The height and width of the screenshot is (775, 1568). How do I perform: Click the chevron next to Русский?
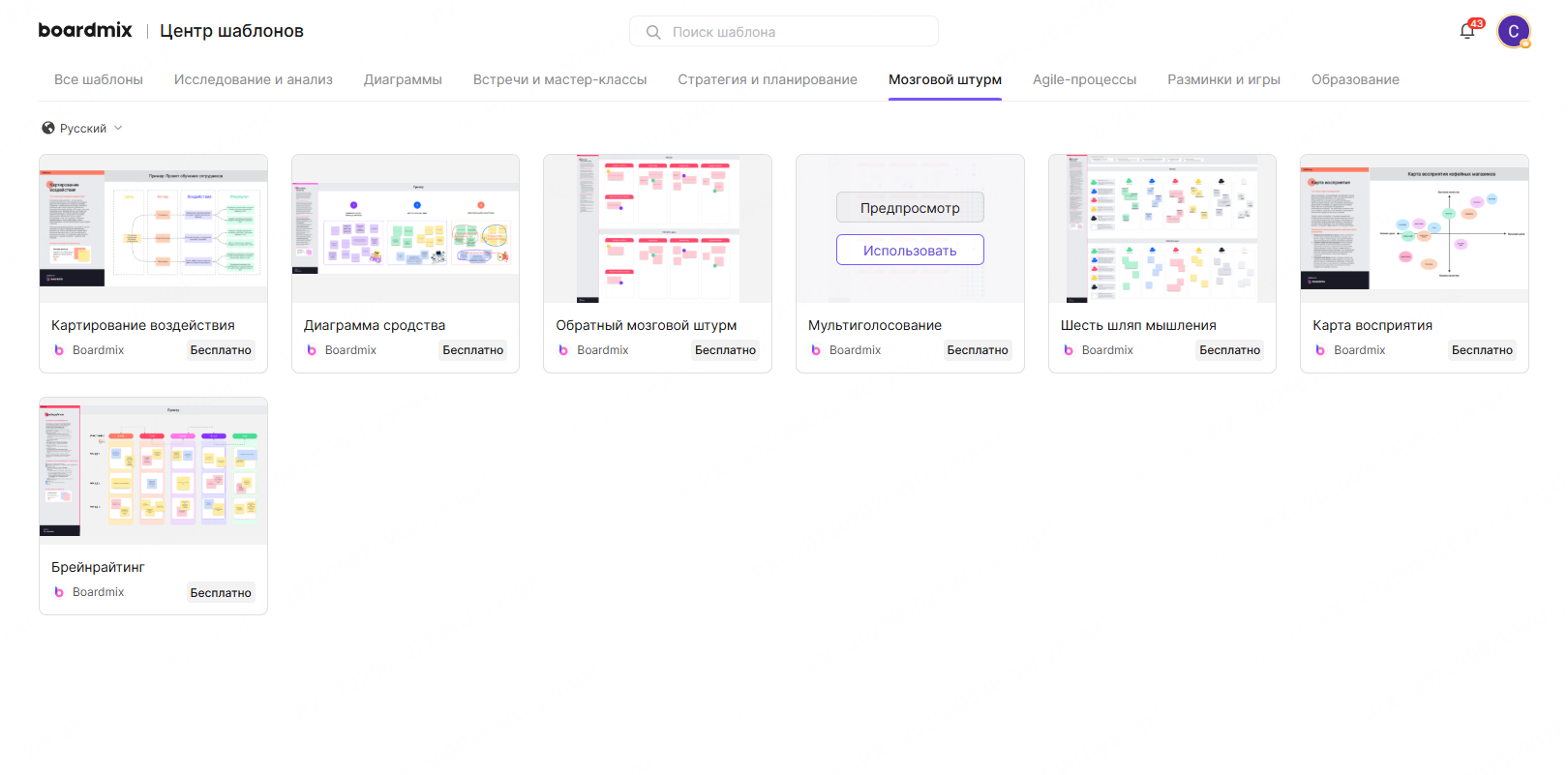point(118,128)
